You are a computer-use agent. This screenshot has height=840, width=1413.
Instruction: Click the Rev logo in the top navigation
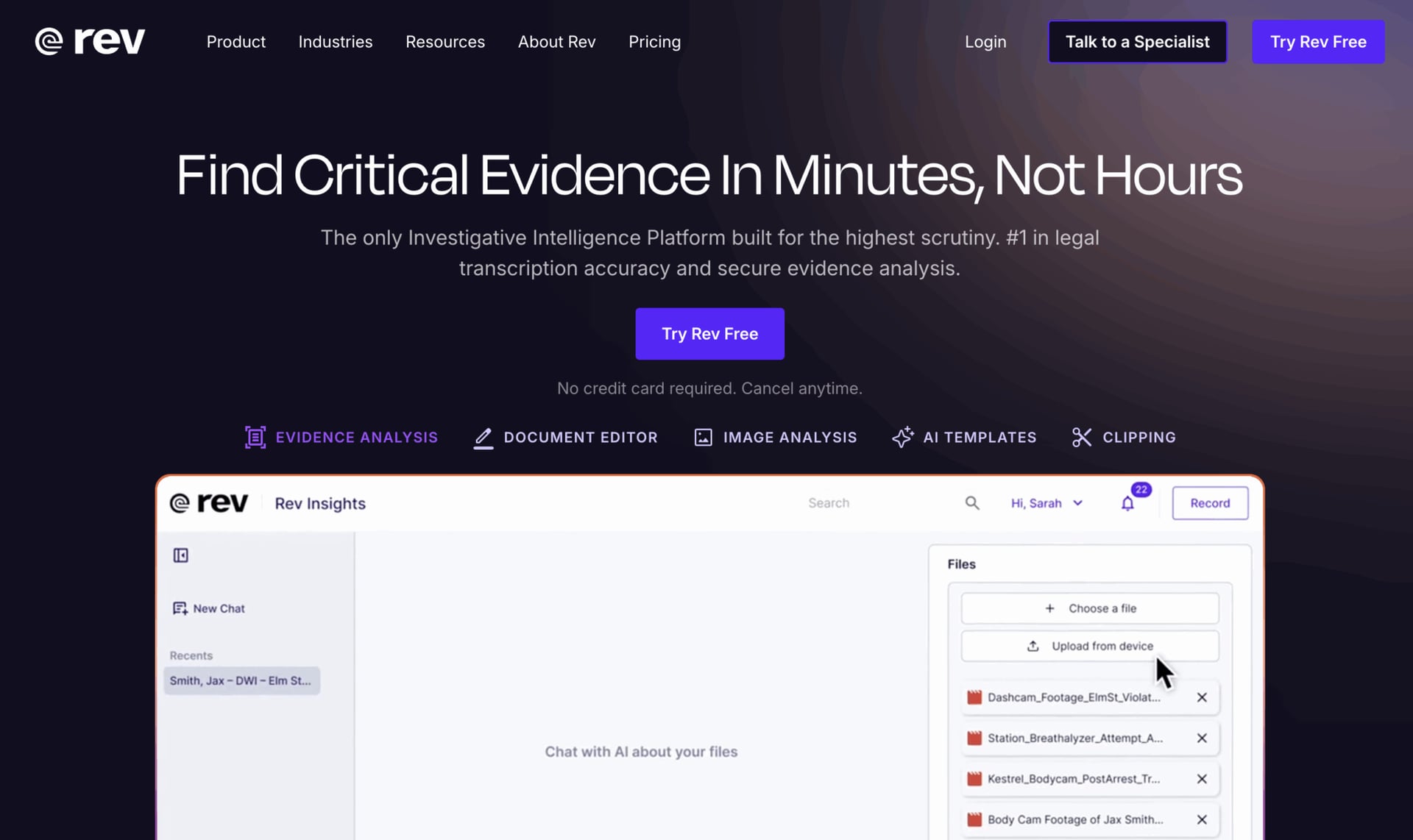tap(90, 42)
